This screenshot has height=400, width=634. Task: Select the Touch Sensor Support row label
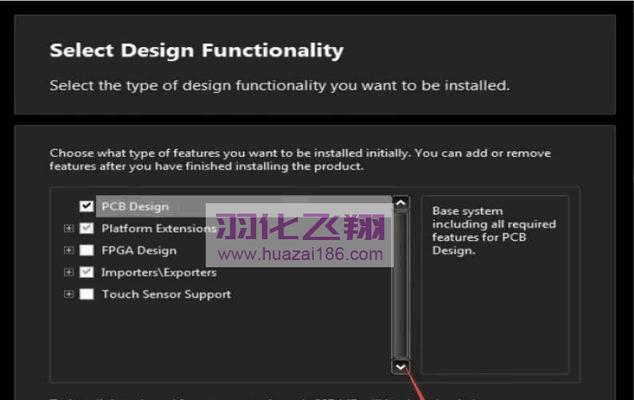(x=166, y=294)
